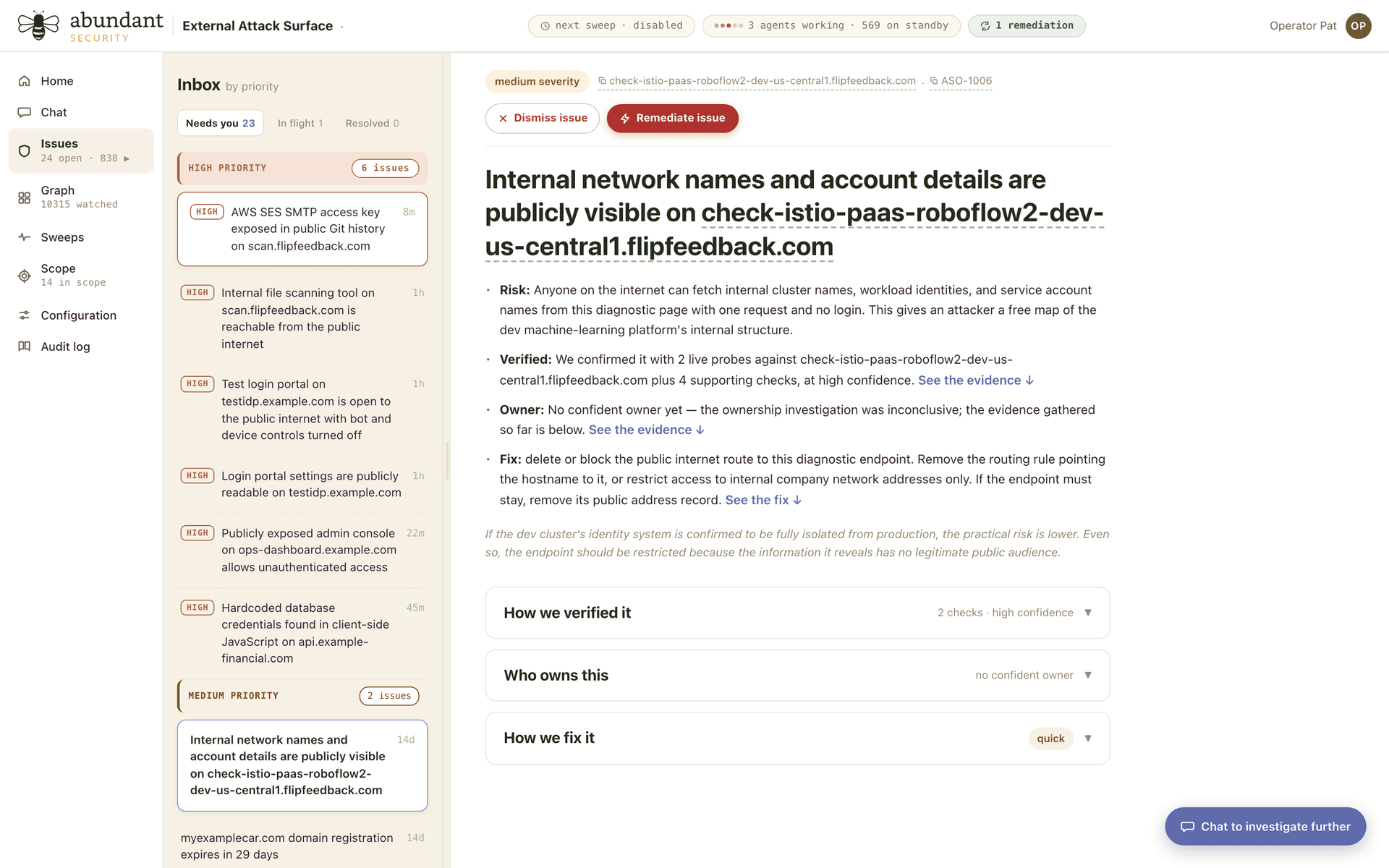This screenshot has width=1389, height=868.
Task: Open the Publicly exposed admin console issue
Action: click(302, 550)
